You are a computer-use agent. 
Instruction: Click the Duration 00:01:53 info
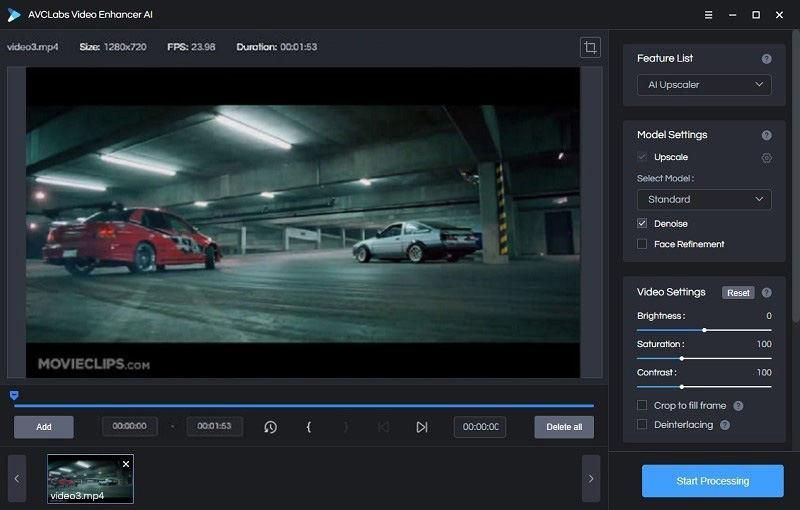(x=277, y=47)
